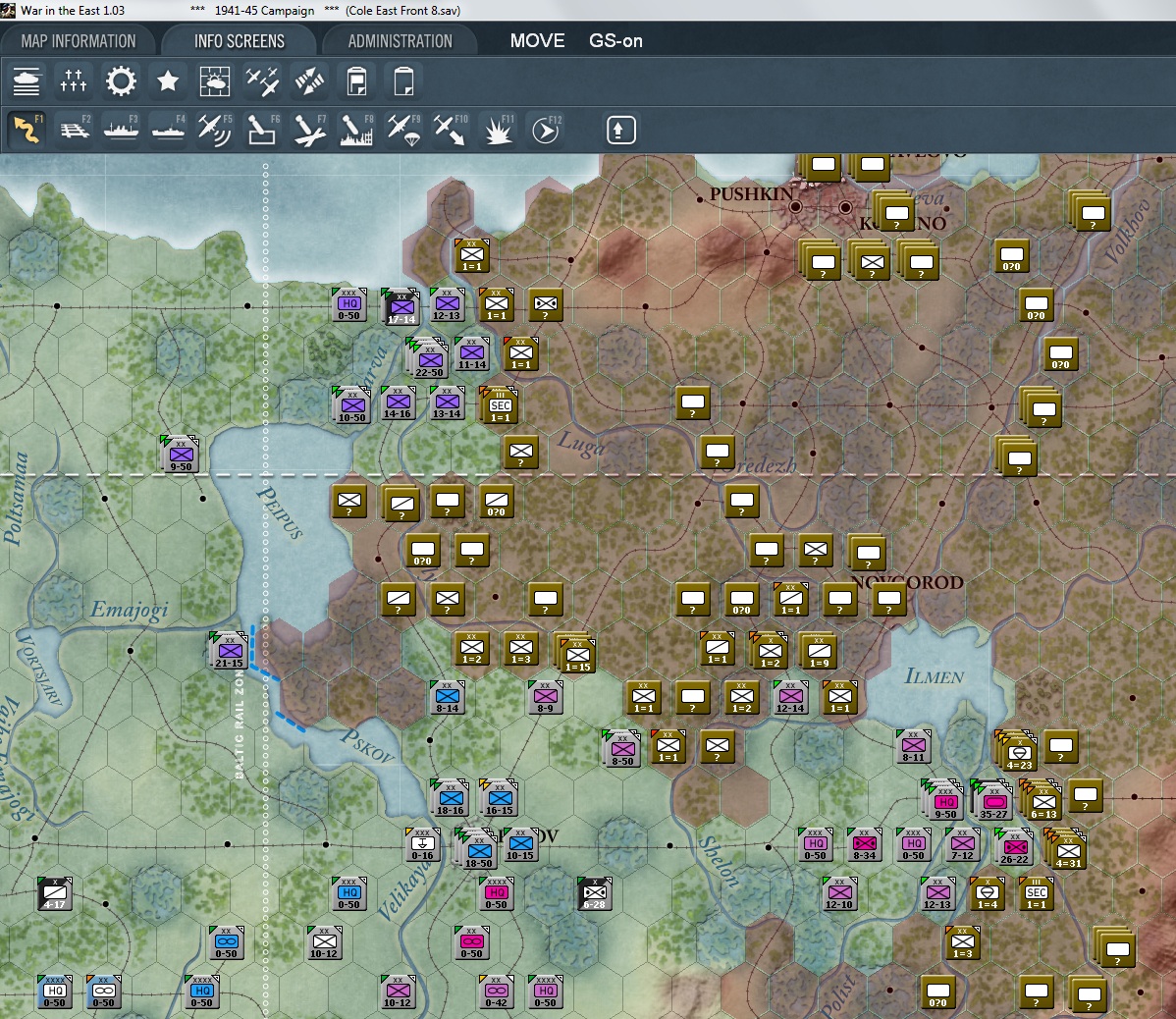1176x1019 pixels.
Task: Select the 9-50 purple unit near Poltsamaa
Action: pyautogui.click(x=180, y=454)
